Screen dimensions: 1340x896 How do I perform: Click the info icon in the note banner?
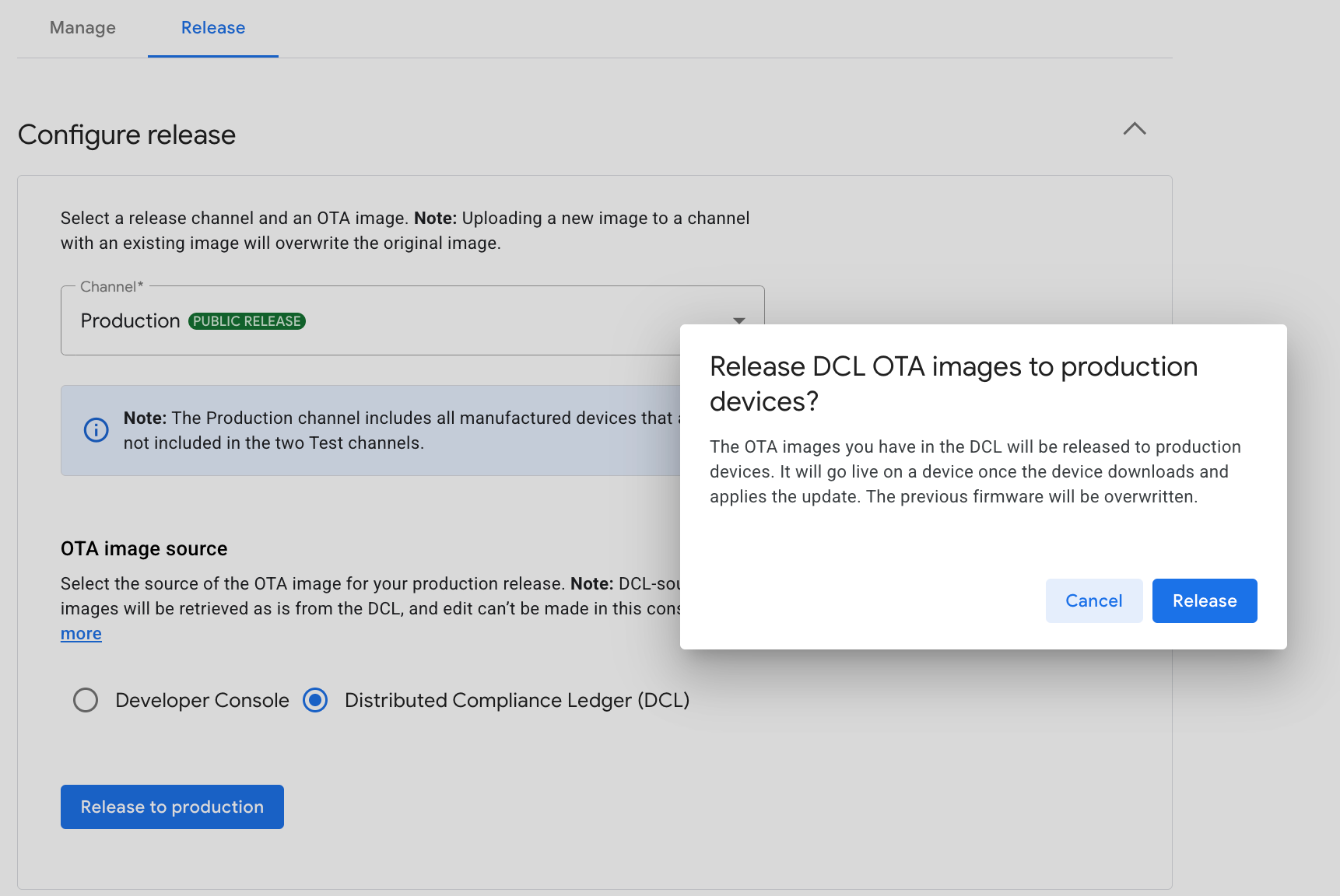click(96, 430)
